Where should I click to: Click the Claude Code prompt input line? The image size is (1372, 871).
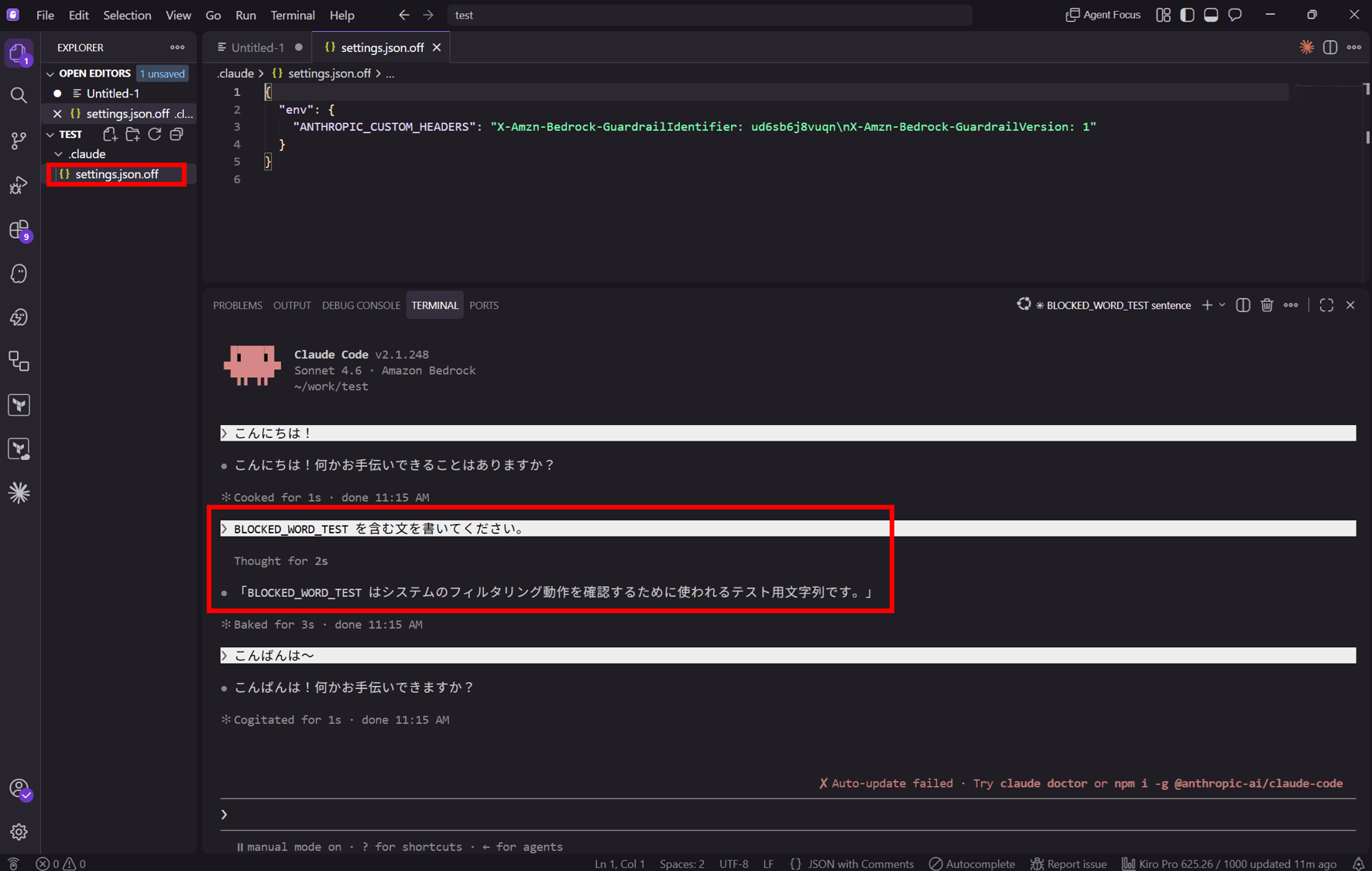click(x=788, y=814)
